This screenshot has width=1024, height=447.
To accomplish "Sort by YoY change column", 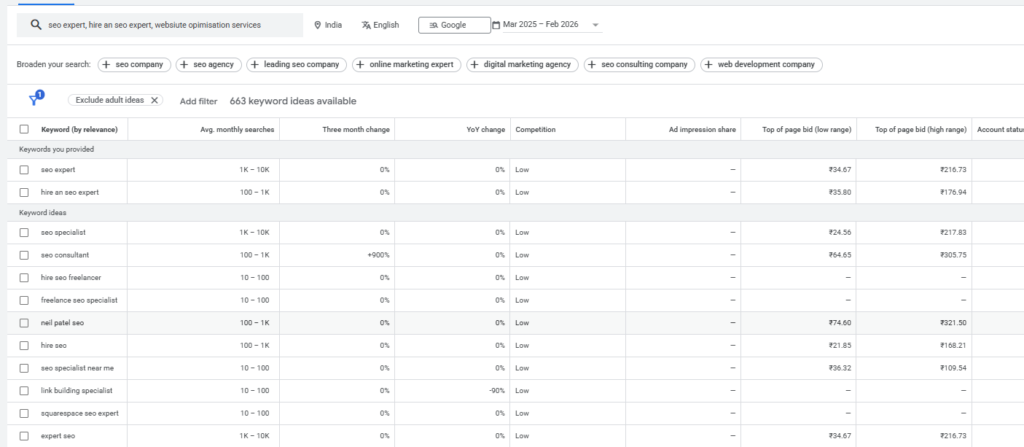I will click(487, 129).
